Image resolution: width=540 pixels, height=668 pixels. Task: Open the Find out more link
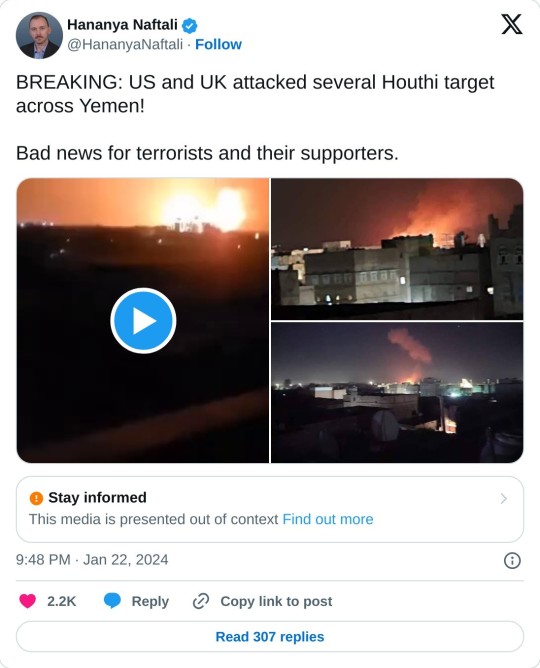tap(327, 519)
